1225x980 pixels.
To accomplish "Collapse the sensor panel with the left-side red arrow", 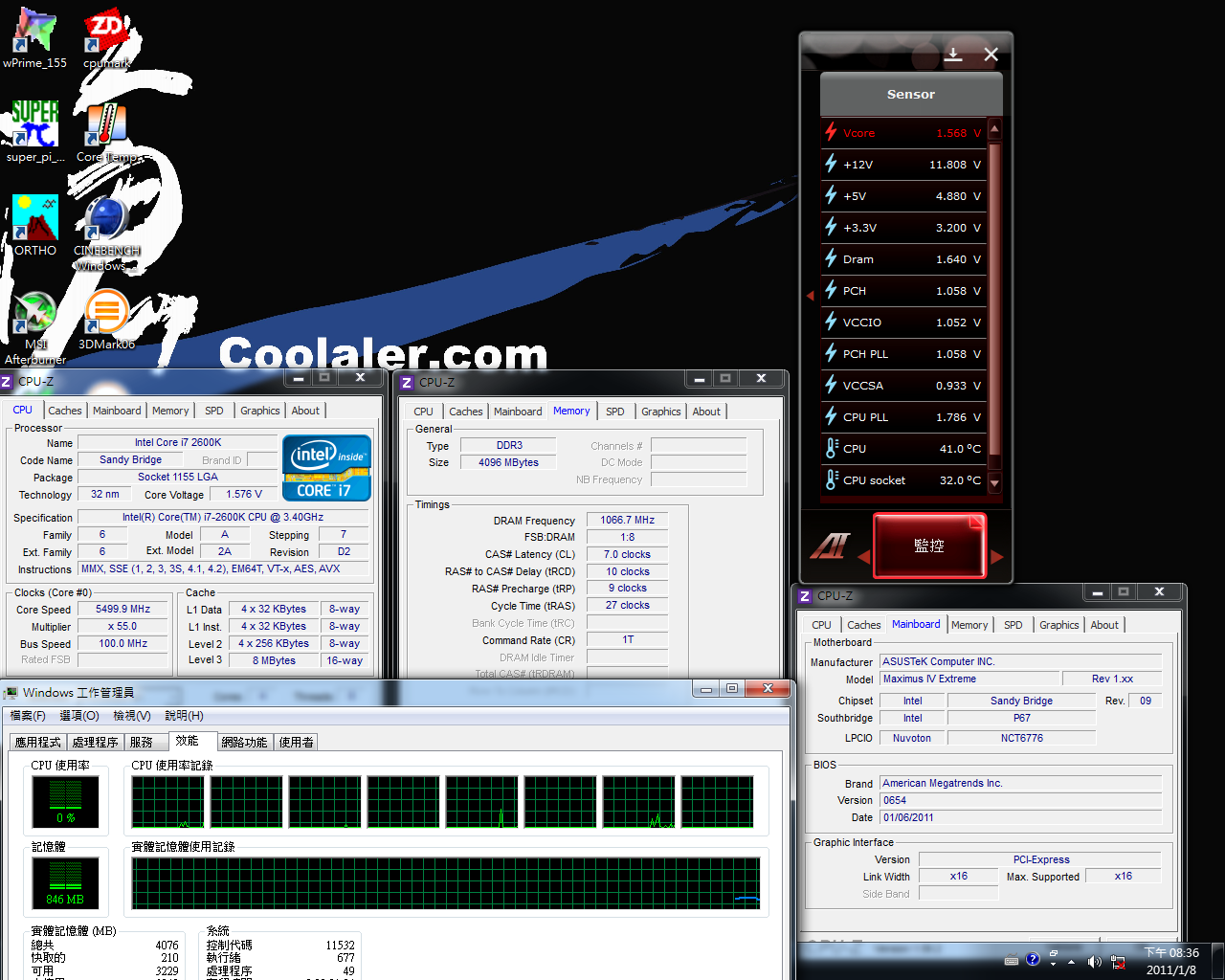I will [x=810, y=296].
